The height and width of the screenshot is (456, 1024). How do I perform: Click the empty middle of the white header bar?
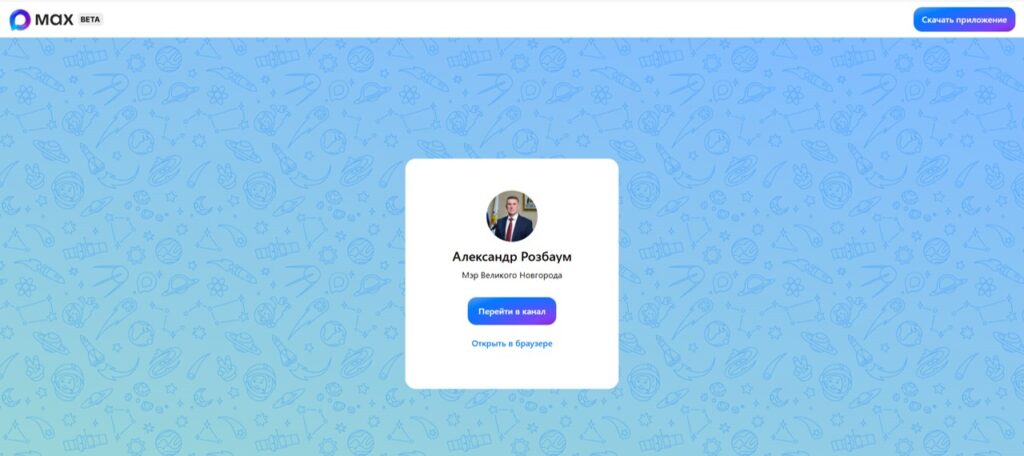click(509, 20)
